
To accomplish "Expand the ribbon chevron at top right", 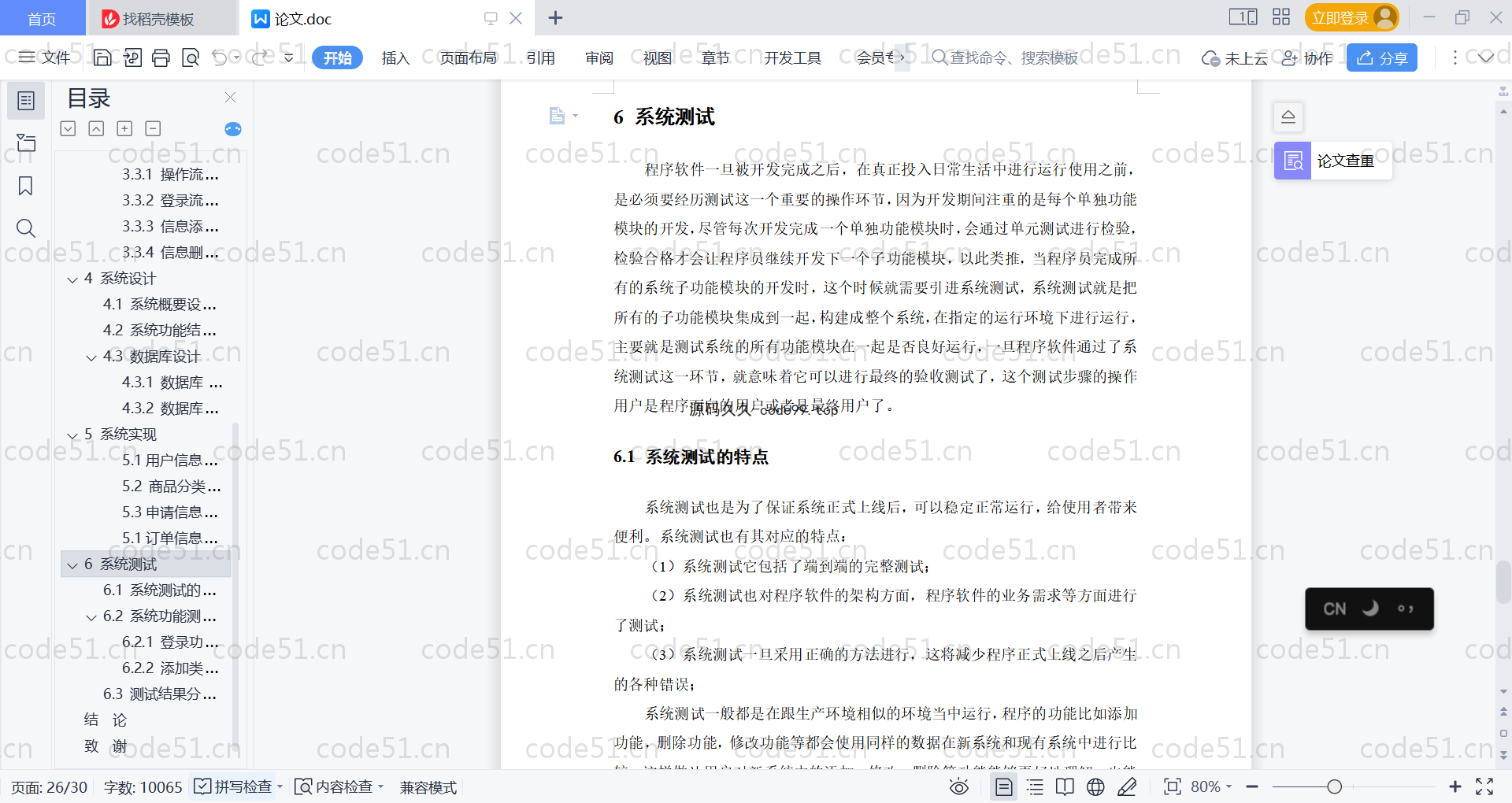I will pos(1486,57).
